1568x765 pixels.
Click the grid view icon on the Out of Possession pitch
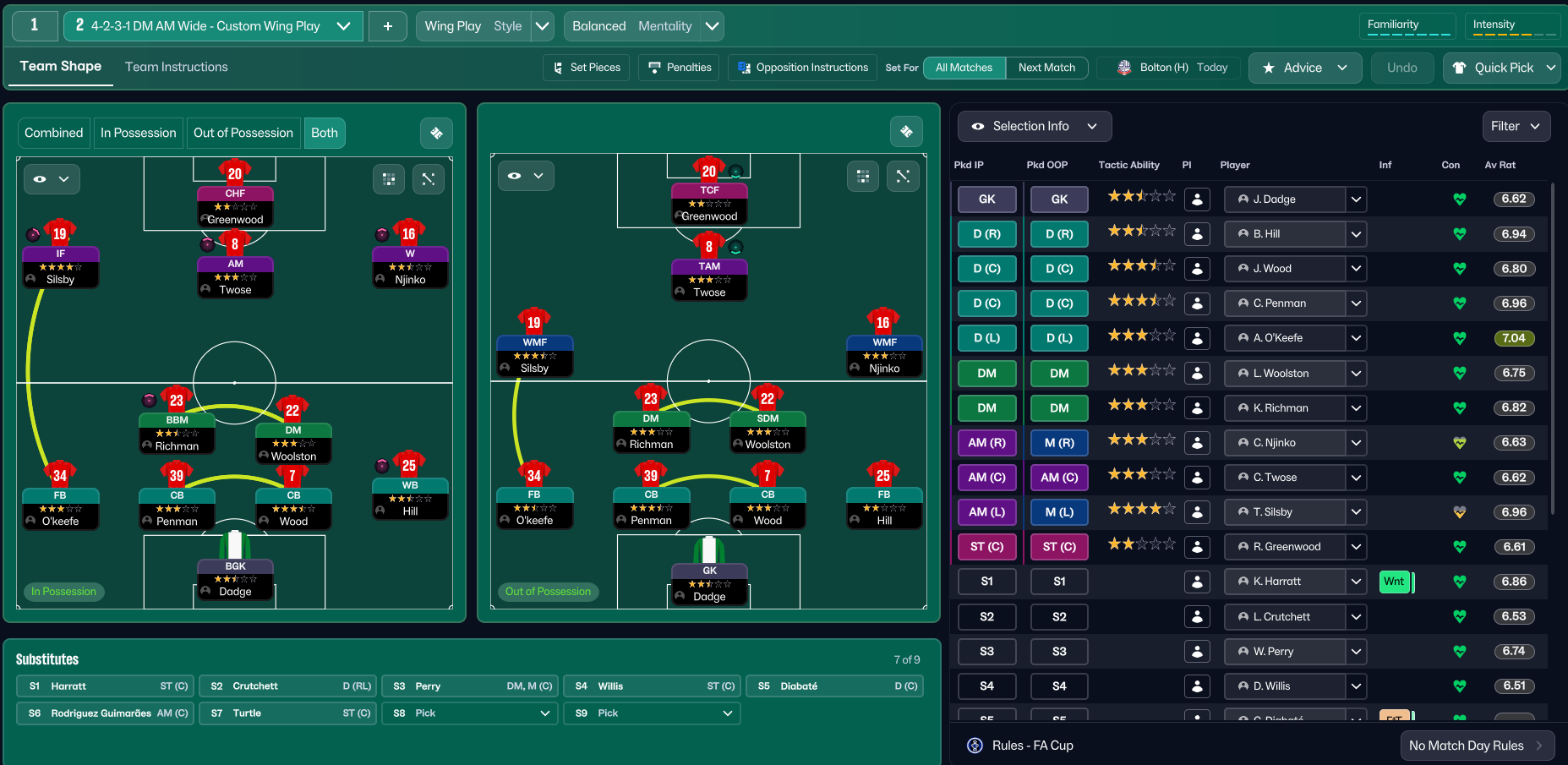[x=863, y=176]
